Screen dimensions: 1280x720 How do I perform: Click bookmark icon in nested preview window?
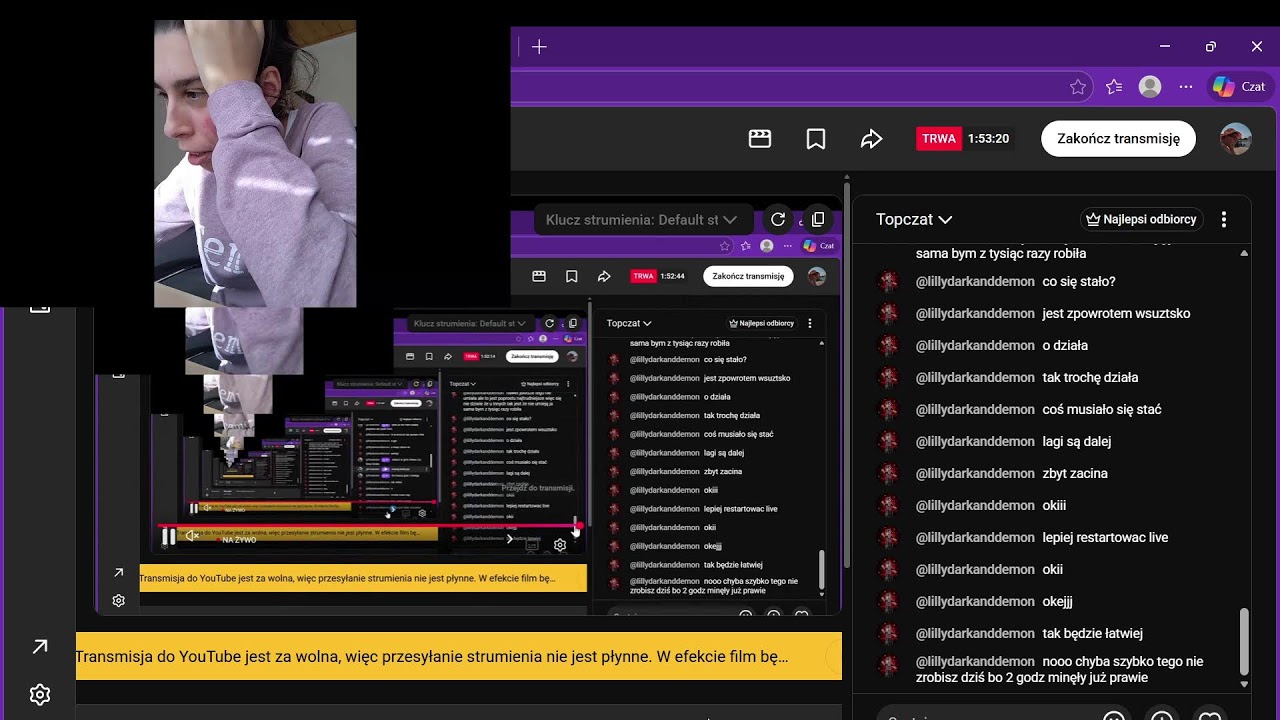[x=572, y=276]
